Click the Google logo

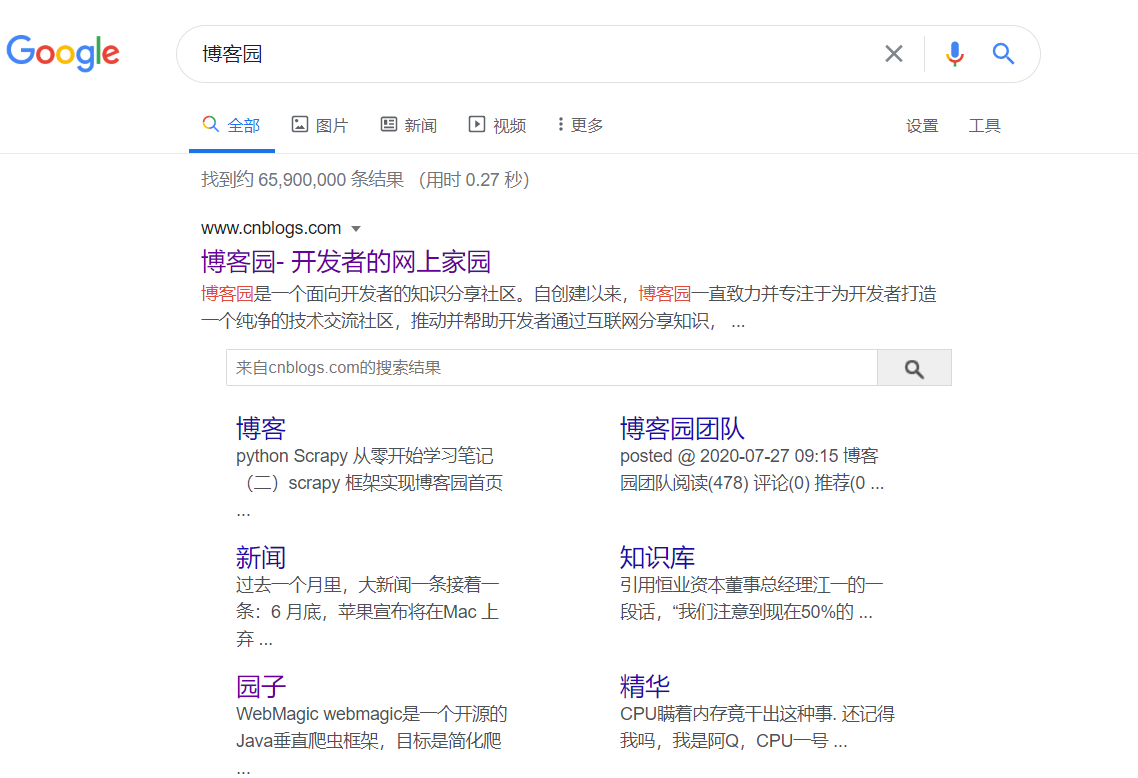click(x=63, y=53)
